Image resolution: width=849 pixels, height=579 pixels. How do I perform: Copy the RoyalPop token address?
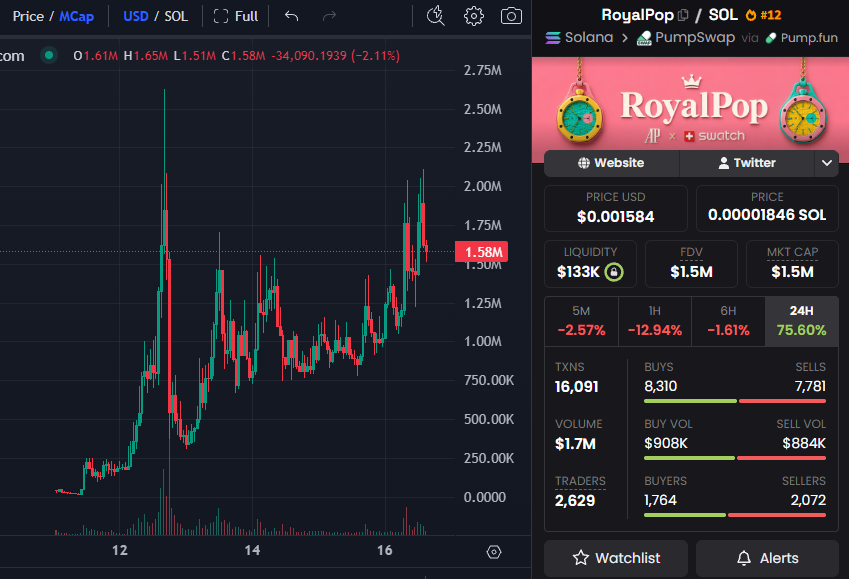pos(683,15)
